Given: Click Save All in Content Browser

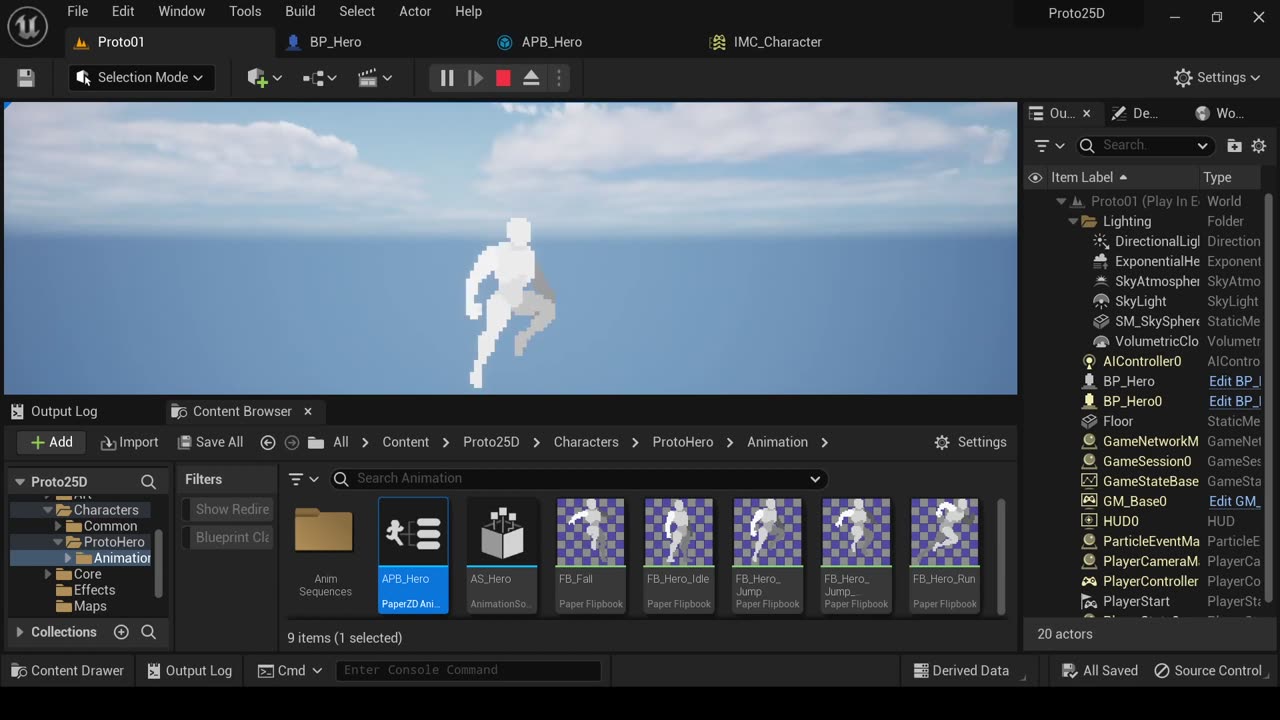Looking at the screenshot, I should (210, 442).
